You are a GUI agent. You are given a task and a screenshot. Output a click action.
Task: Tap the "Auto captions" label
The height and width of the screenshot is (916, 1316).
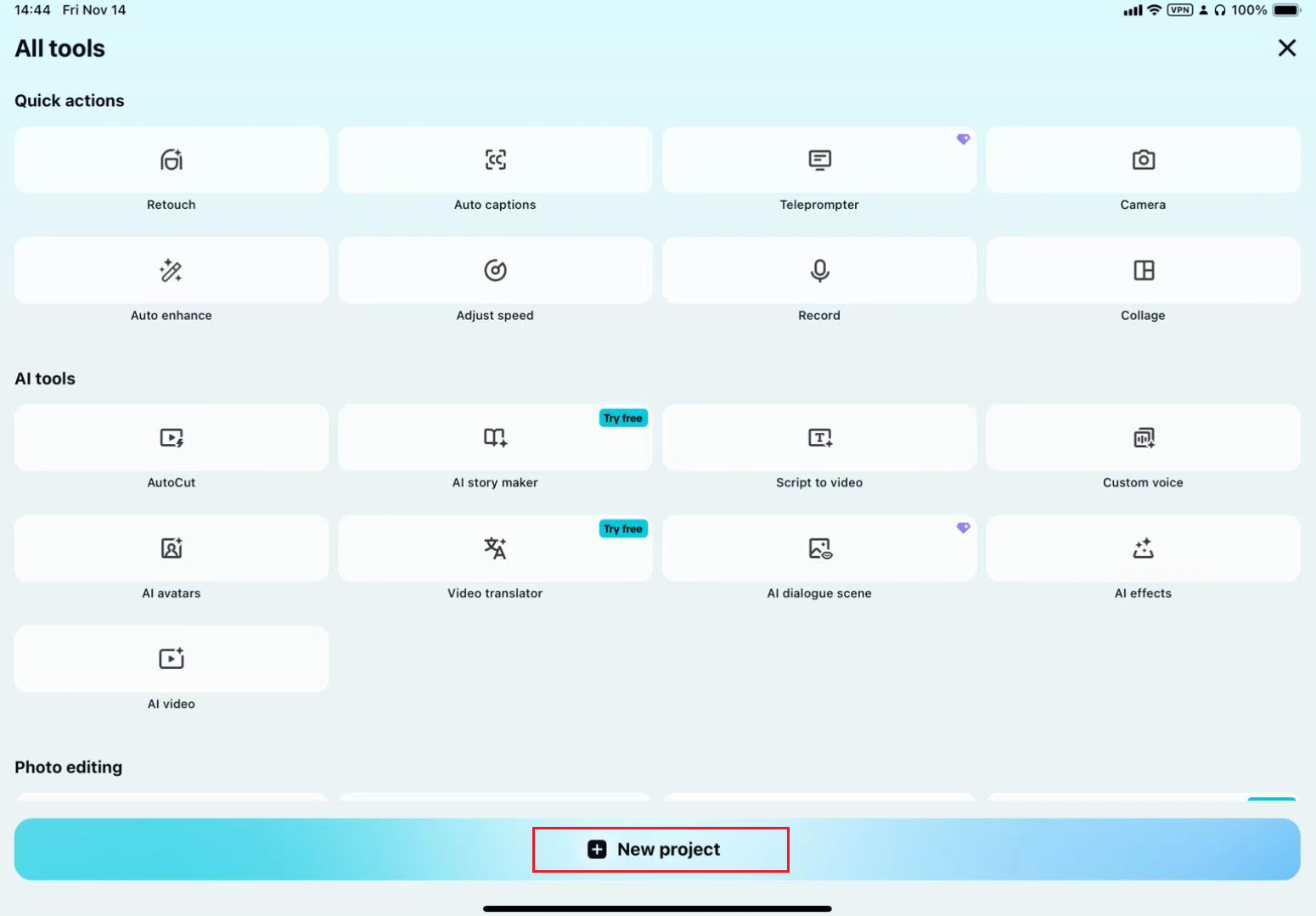coord(495,205)
